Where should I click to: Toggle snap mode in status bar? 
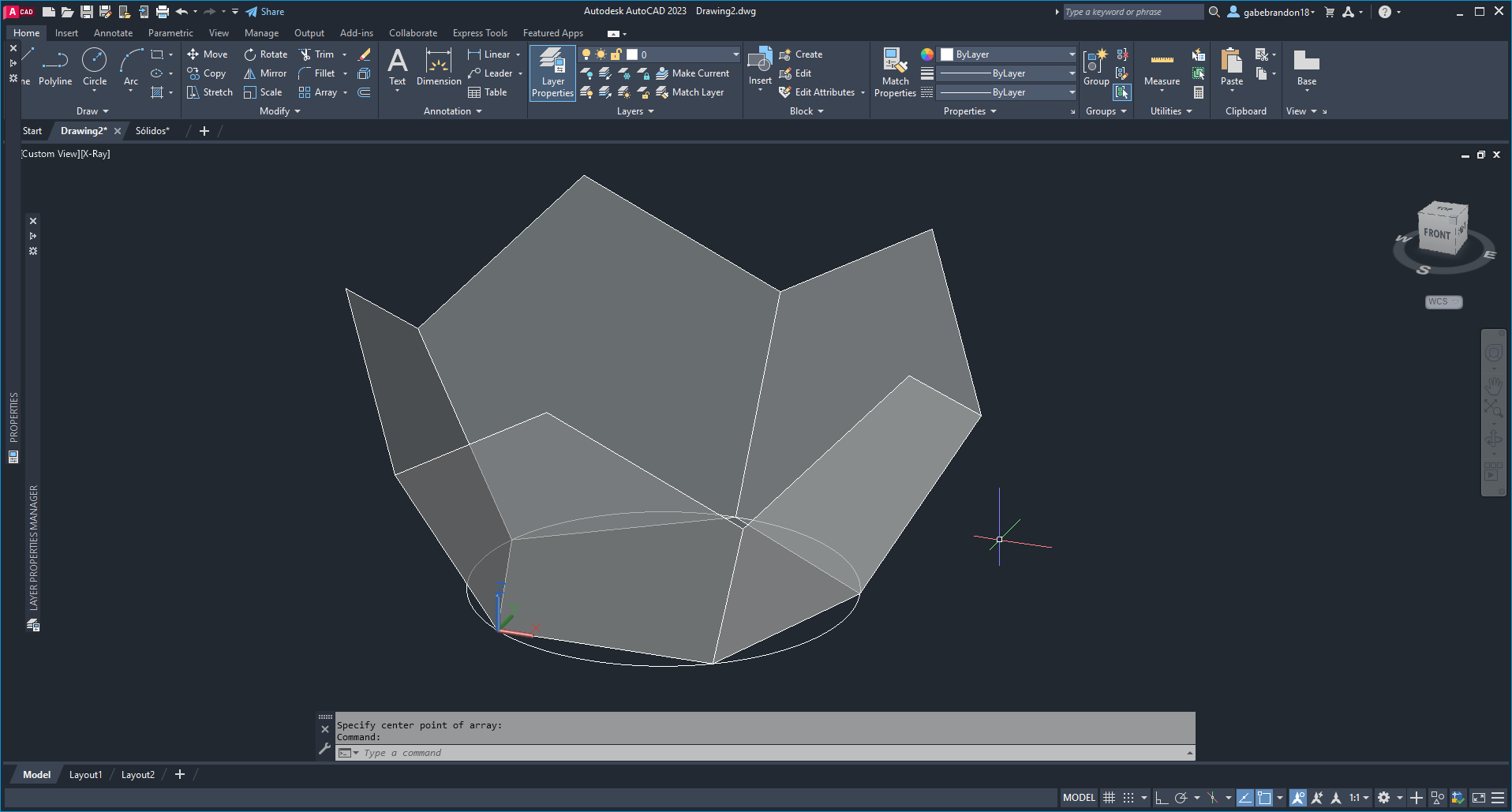pyautogui.click(x=1128, y=798)
